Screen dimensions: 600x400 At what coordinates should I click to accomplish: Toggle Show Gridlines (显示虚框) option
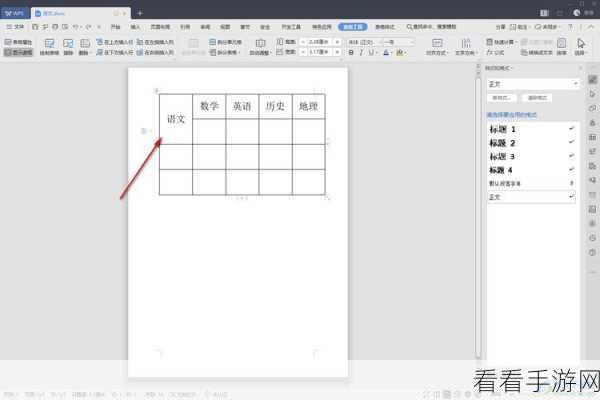point(18,52)
